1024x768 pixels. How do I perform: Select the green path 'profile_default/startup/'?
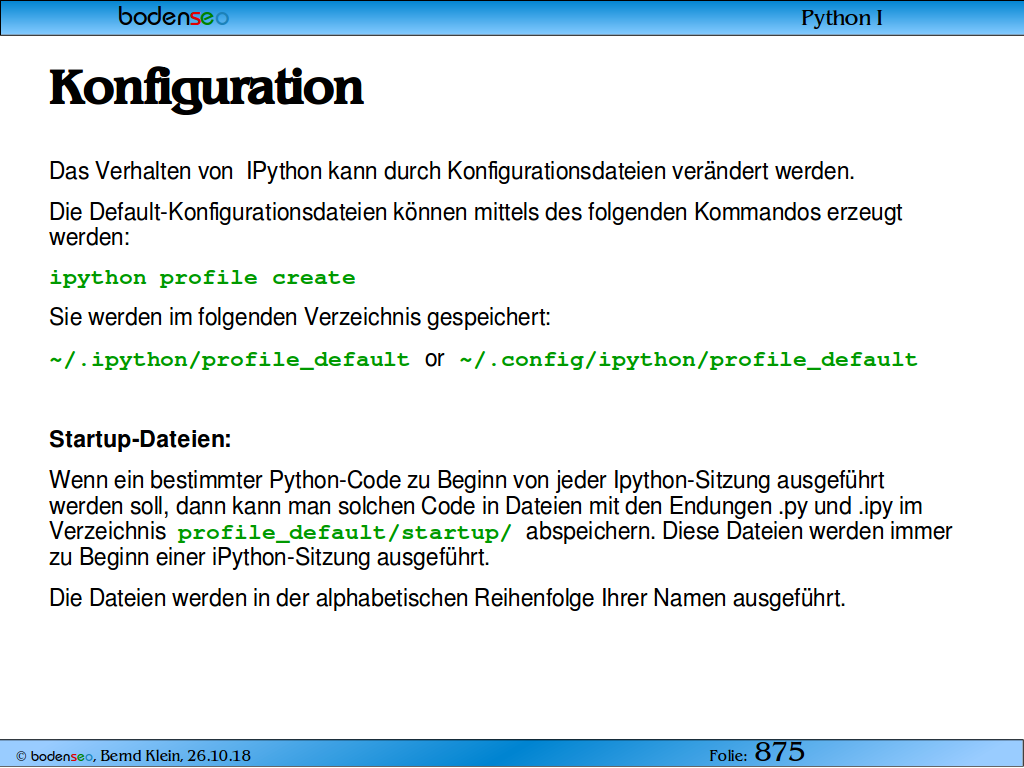pos(344,532)
